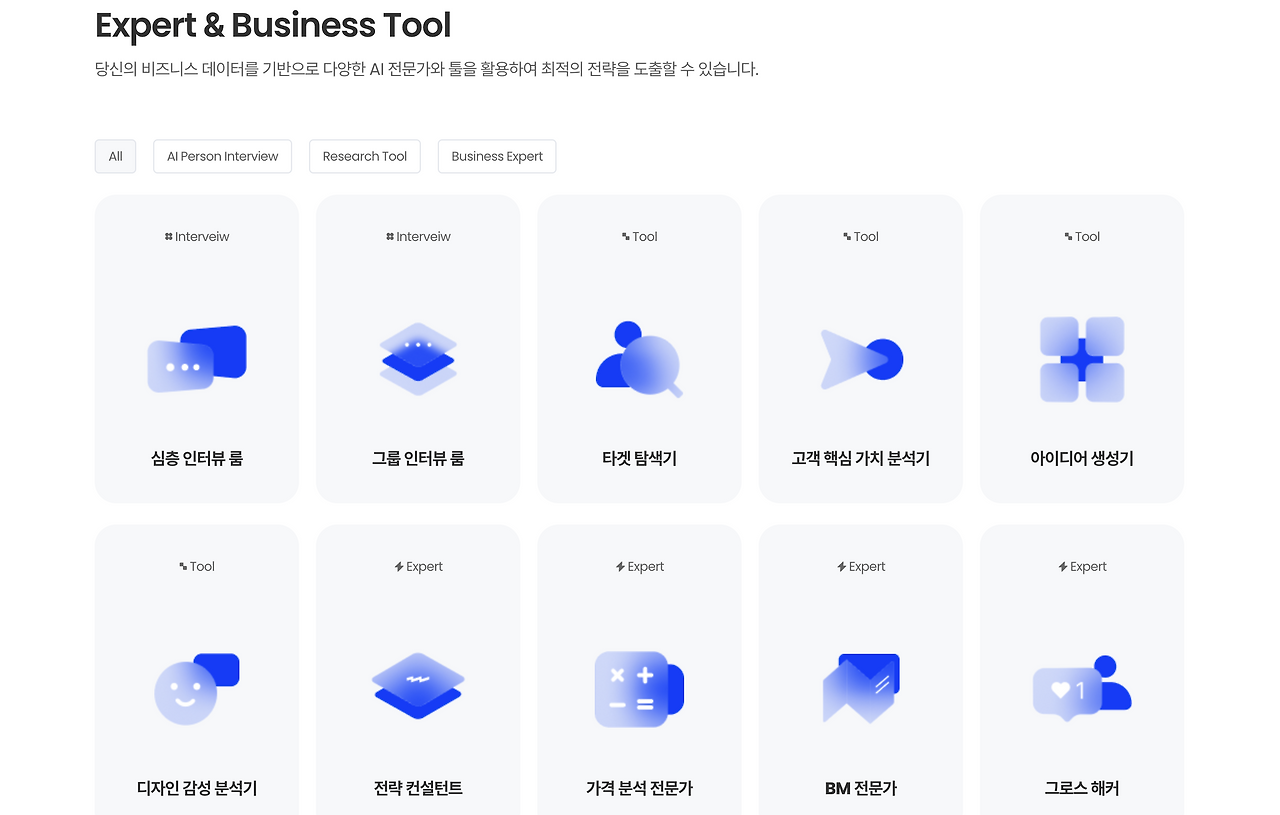Click the chart document icon on BM 전문가

(860, 688)
